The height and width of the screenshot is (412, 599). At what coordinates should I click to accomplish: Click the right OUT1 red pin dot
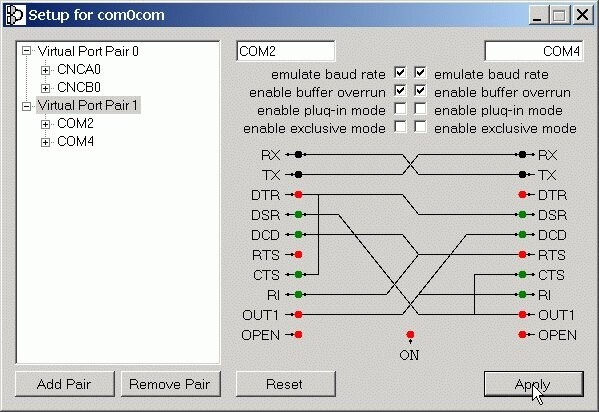tap(522, 315)
